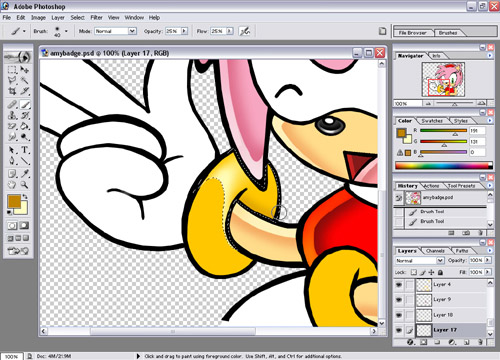This screenshot has height=360, width=500.
Task: Select the Clone Stamp tool
Action: (x=12, y=116)
